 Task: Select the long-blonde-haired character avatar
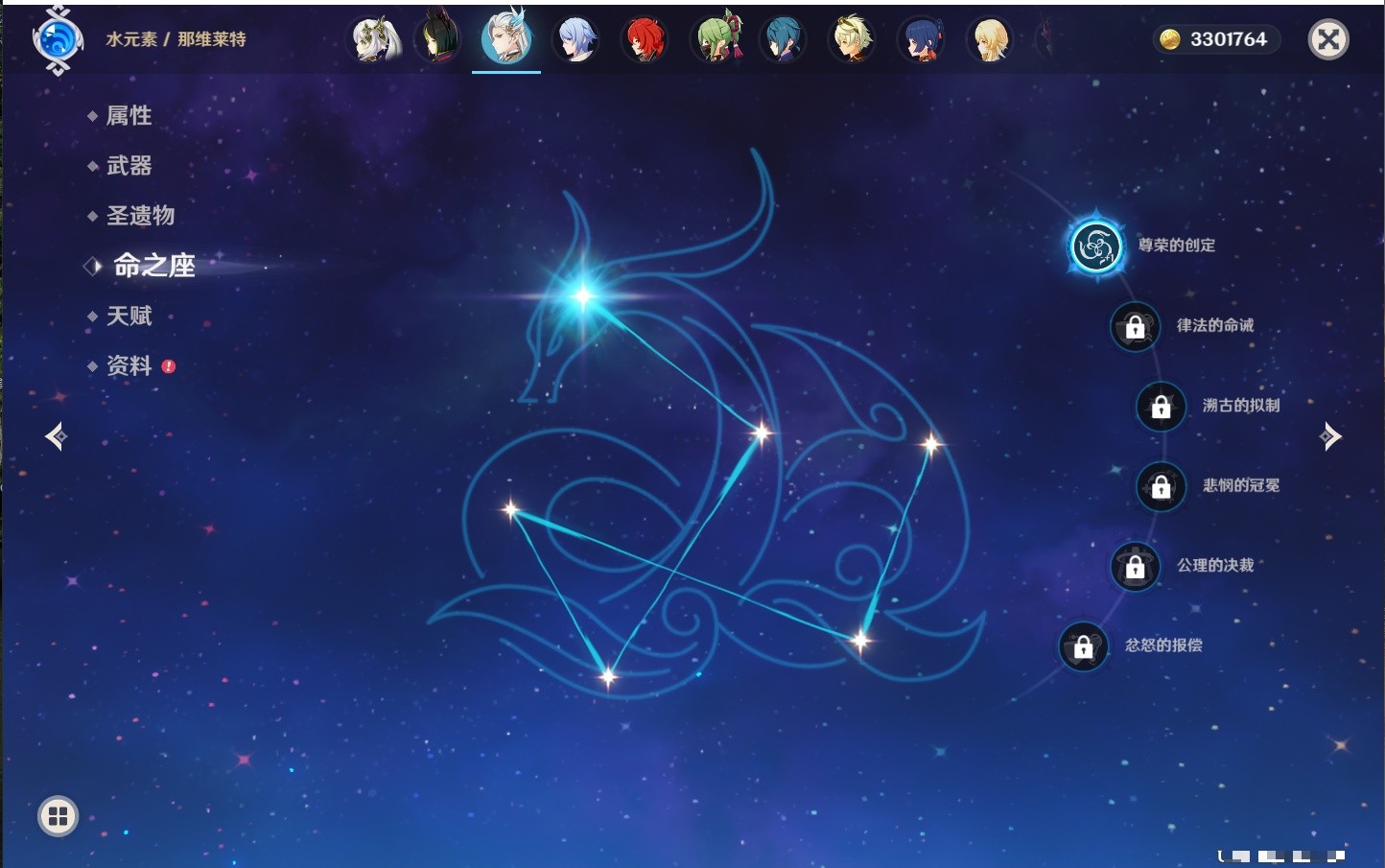(x=990, y=39)
